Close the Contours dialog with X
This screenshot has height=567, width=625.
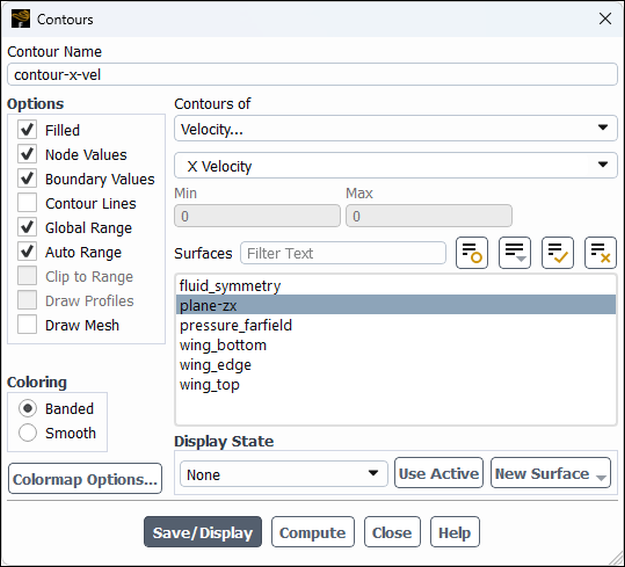[x=605, y=18]
